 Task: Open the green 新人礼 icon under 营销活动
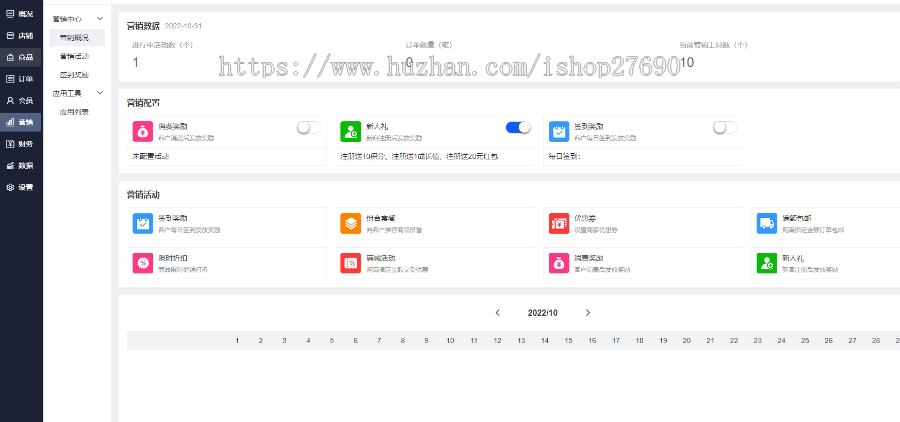767,263
